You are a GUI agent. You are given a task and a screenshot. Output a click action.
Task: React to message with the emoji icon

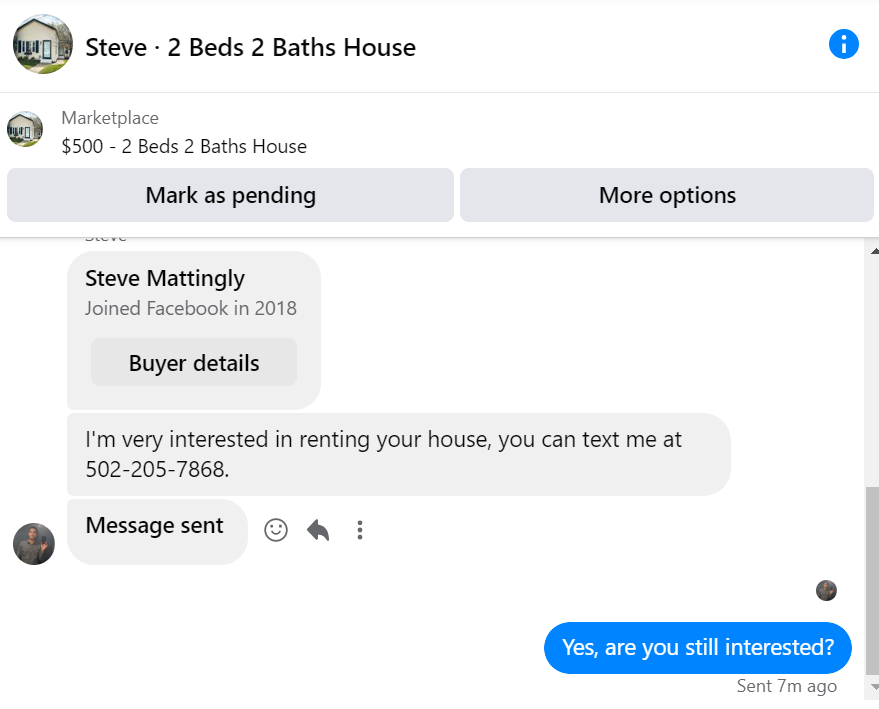(276, 530)
